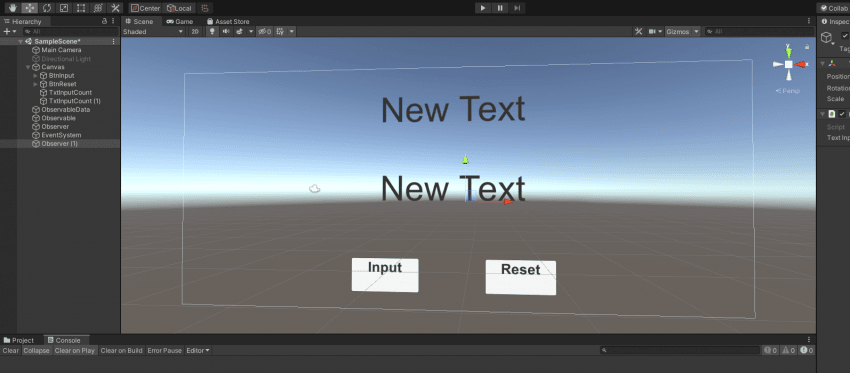Toggle Clear on Play option

(x=75, y=351)
